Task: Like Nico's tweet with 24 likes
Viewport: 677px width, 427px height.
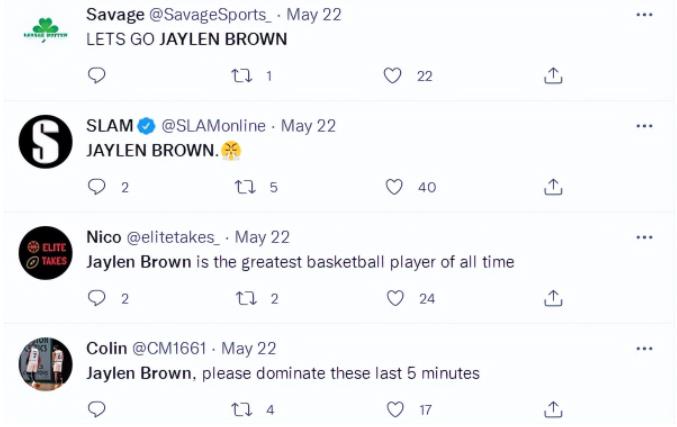Action: tap(395, 298)
